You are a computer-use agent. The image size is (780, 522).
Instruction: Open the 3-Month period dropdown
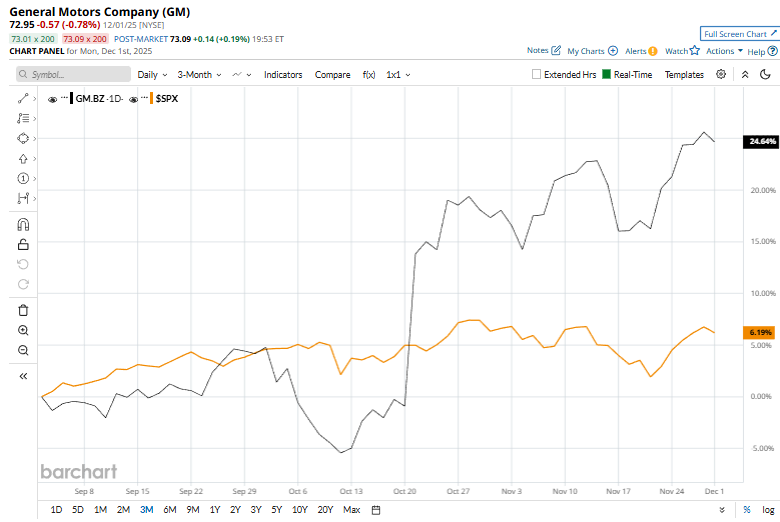(199, 75)
